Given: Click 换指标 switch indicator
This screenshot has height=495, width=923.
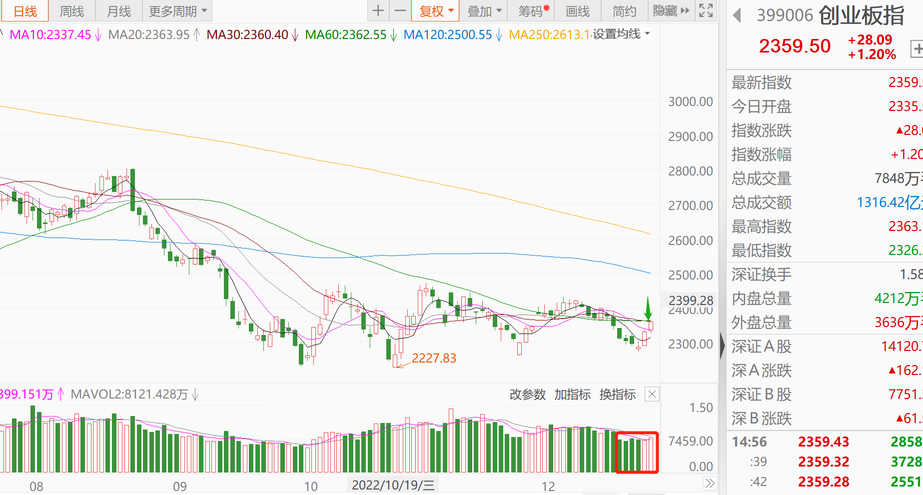Looking at the screenshot, I should pyautogui.click(x=617, y=394).
